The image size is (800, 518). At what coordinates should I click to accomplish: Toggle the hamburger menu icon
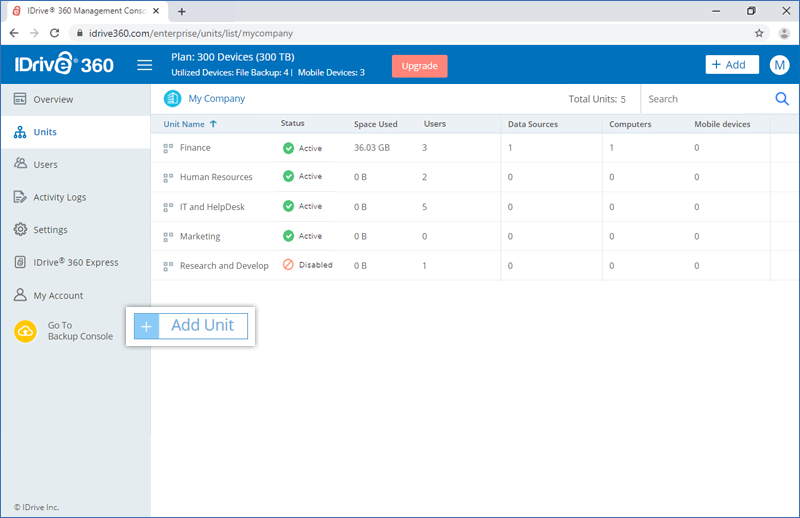click(144, 65)
